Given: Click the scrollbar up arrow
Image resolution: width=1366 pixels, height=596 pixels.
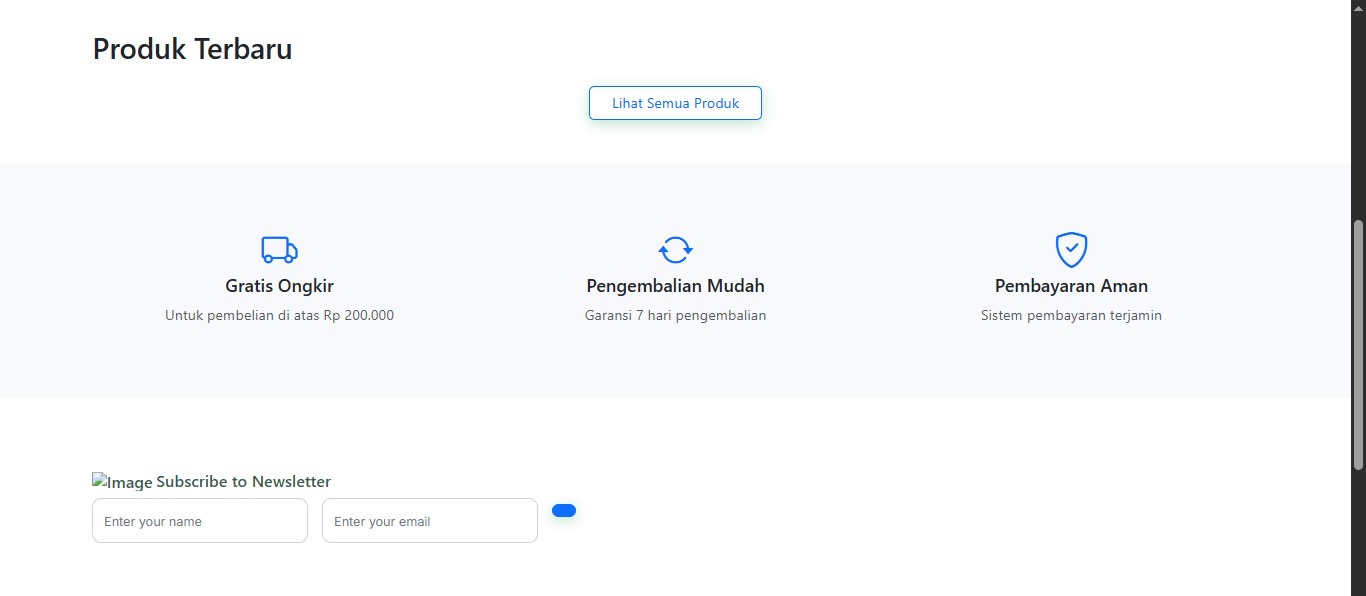Looking at the screenshot, I should tap(1358, 6).
